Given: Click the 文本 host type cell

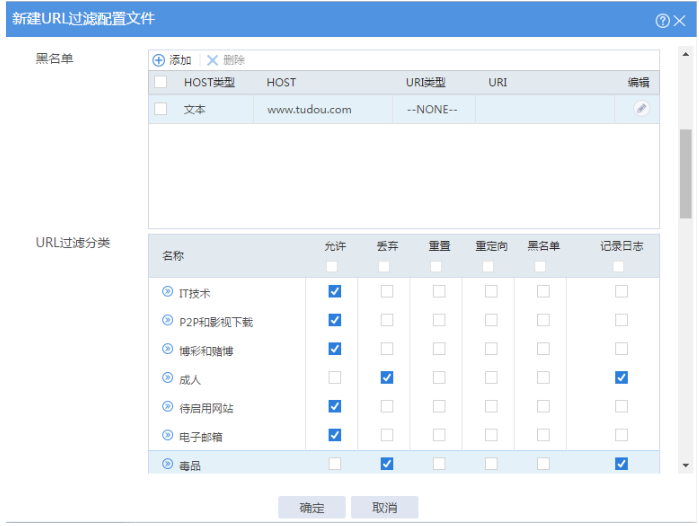Looking at the screenshot, I should (194, 109).
